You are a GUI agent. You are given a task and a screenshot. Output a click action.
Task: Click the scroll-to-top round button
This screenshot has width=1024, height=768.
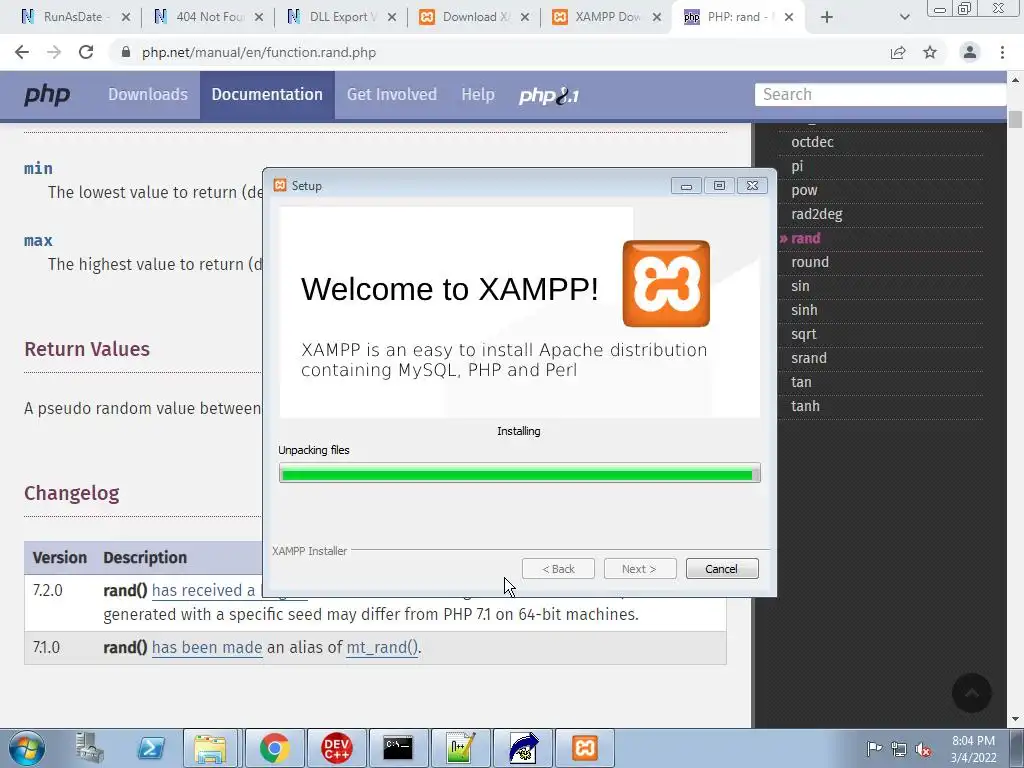click(972, 693)
